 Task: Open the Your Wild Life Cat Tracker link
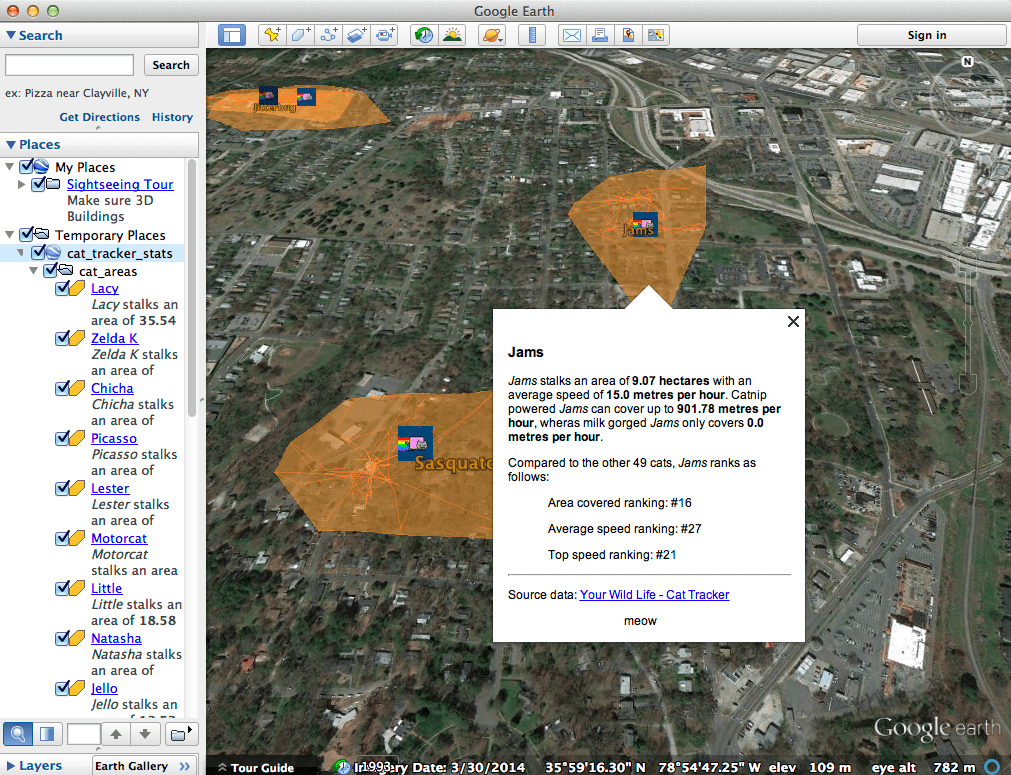click(x=654, y=594)
